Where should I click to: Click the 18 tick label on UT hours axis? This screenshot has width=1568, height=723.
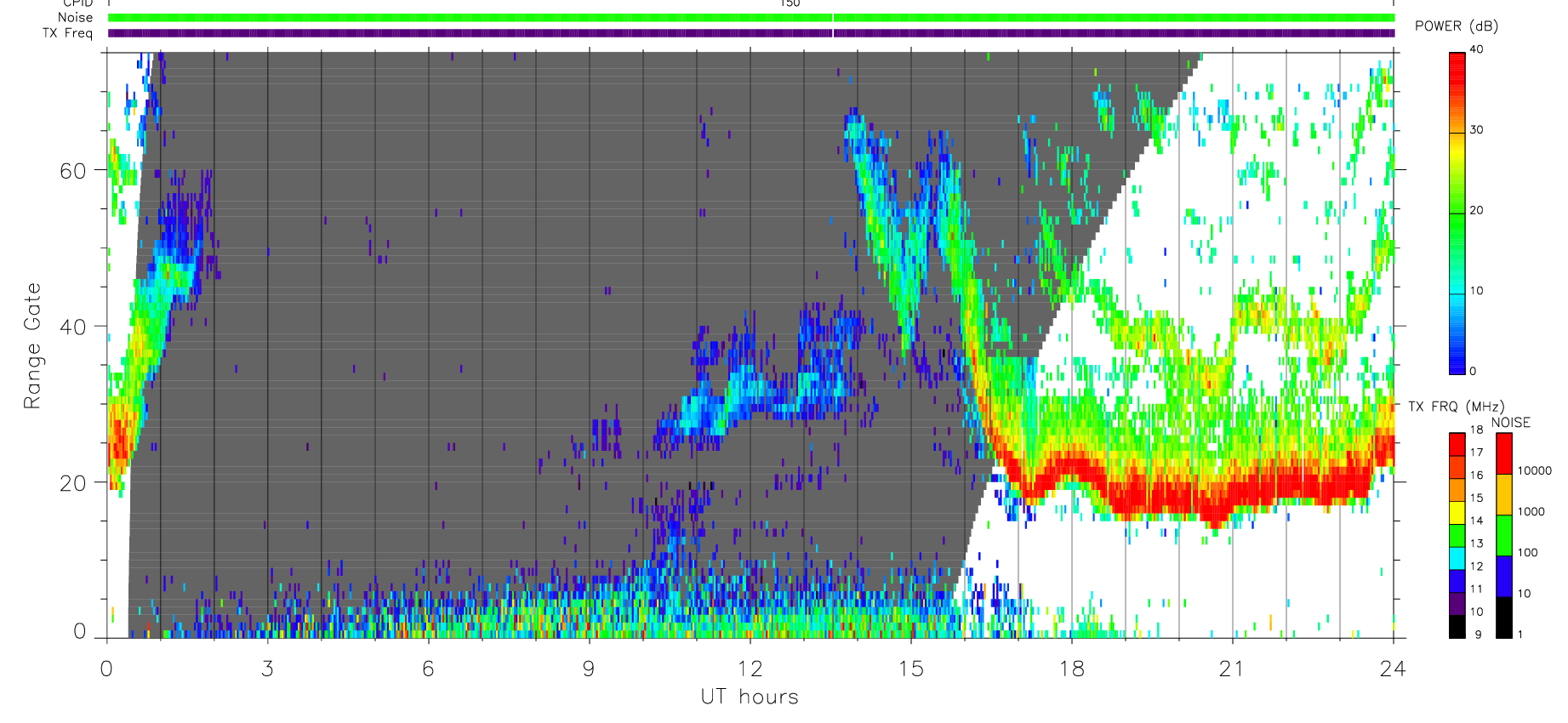1071,669
